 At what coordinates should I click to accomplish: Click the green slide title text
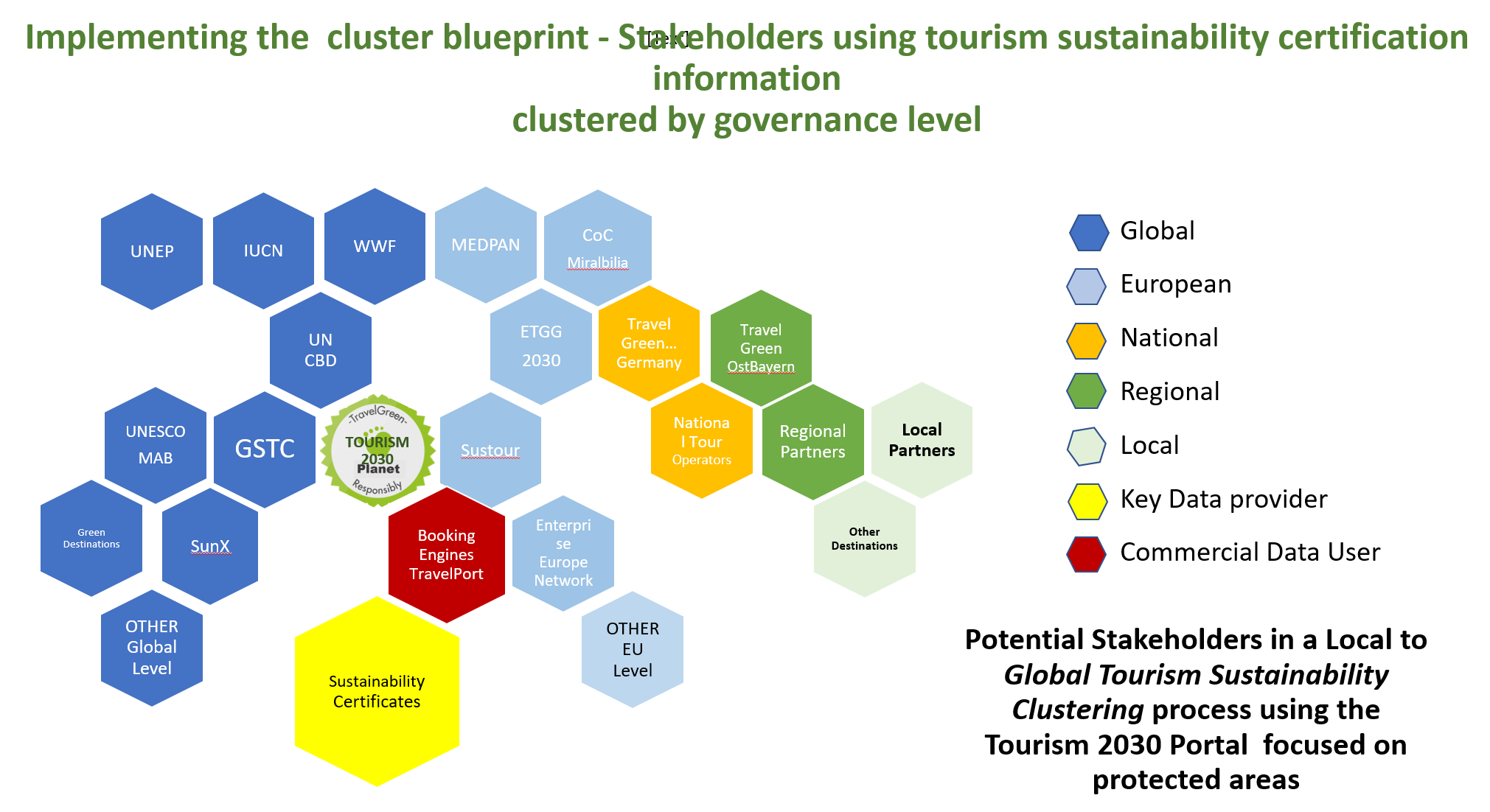point(746,78)
